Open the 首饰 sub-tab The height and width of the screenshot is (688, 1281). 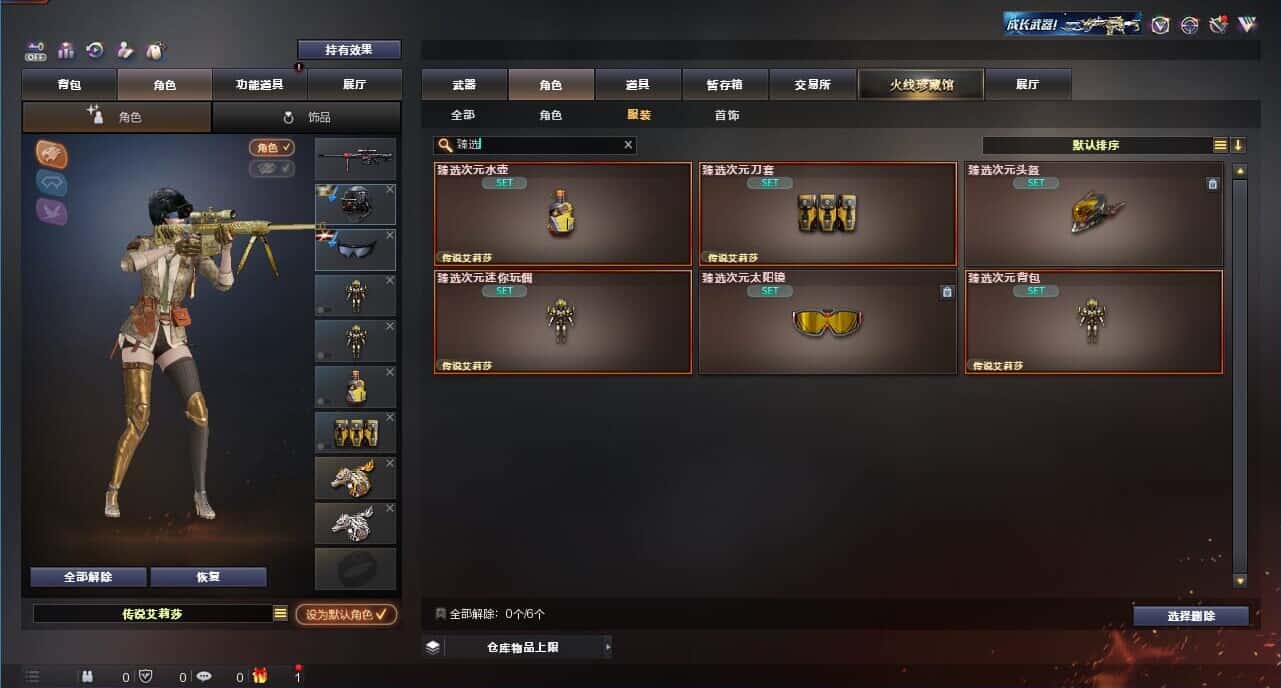pos(727,115)
